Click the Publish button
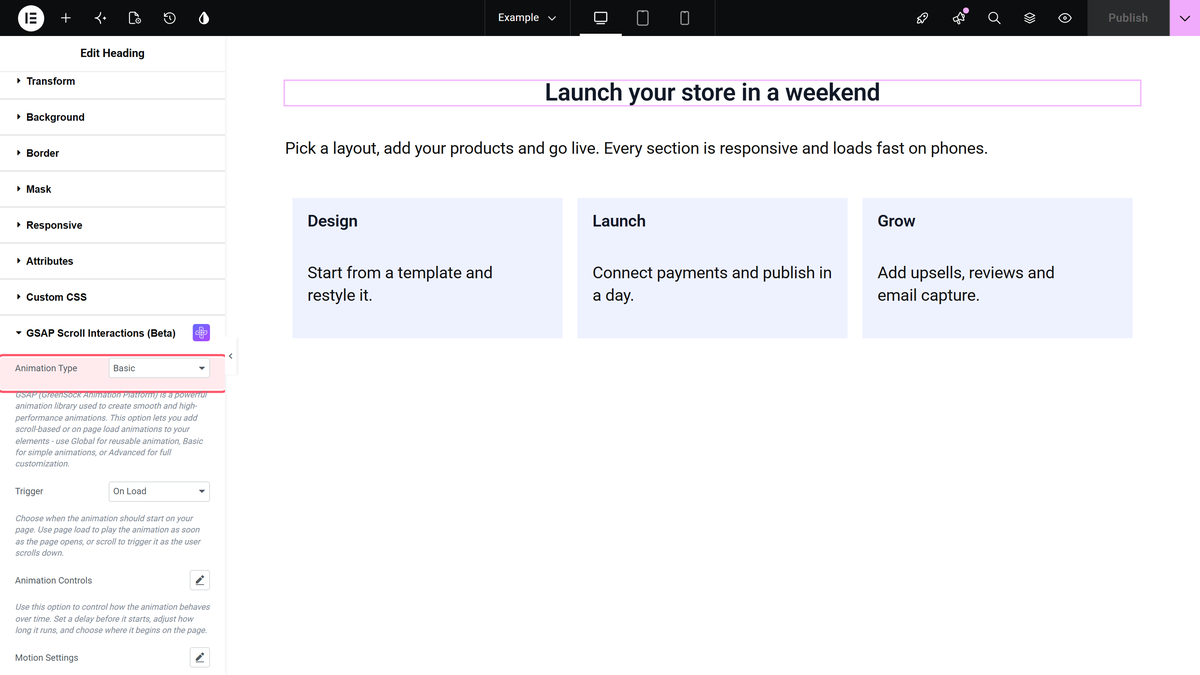This screenshot has width=1200, height=675. [1128, 18]
